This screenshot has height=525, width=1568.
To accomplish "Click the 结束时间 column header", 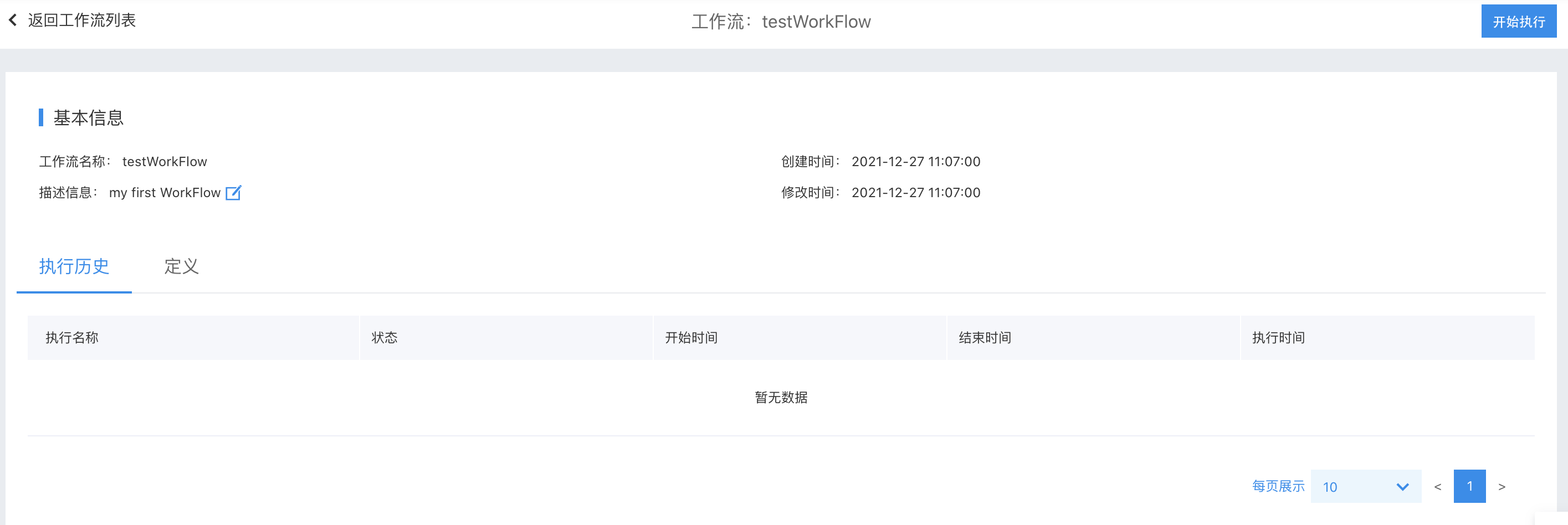I will pos(985,338).
